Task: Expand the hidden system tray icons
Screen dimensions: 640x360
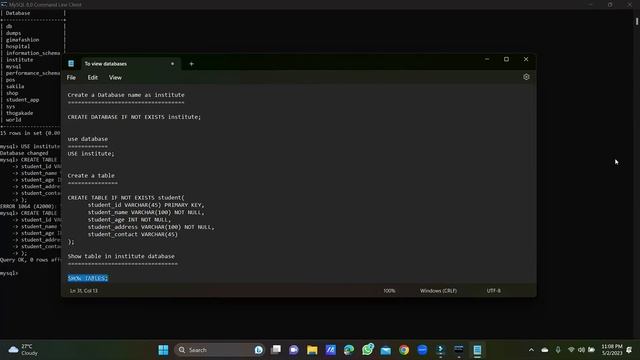Action: (531, 350)
